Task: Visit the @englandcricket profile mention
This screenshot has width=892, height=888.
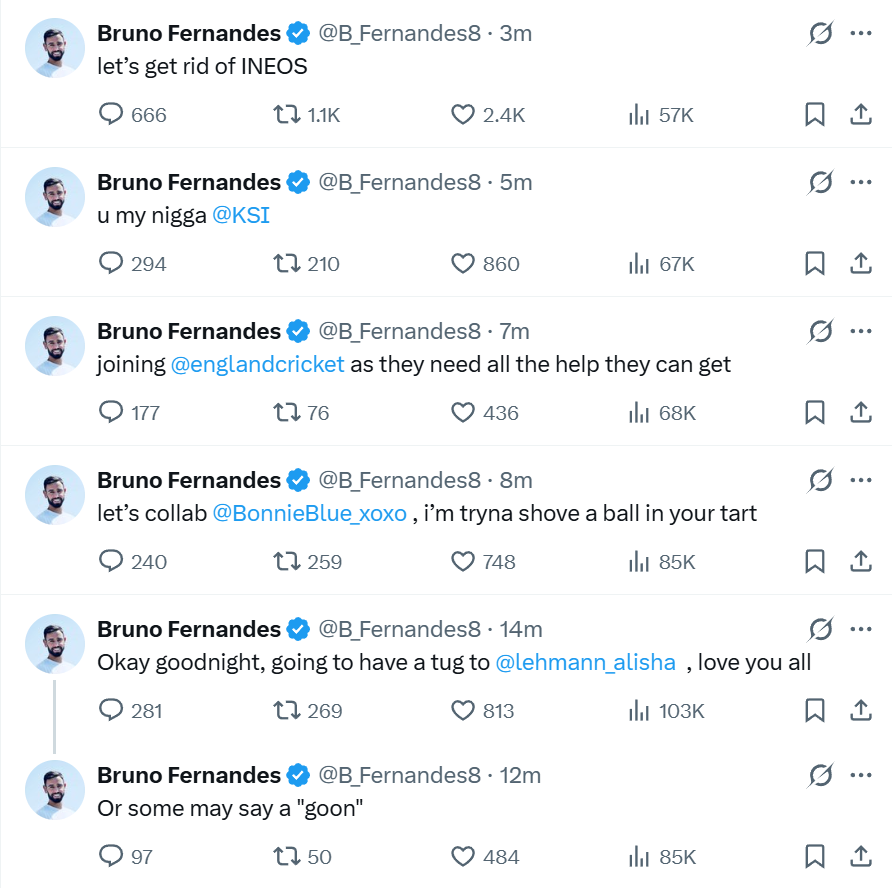Action: pos(258,364)
